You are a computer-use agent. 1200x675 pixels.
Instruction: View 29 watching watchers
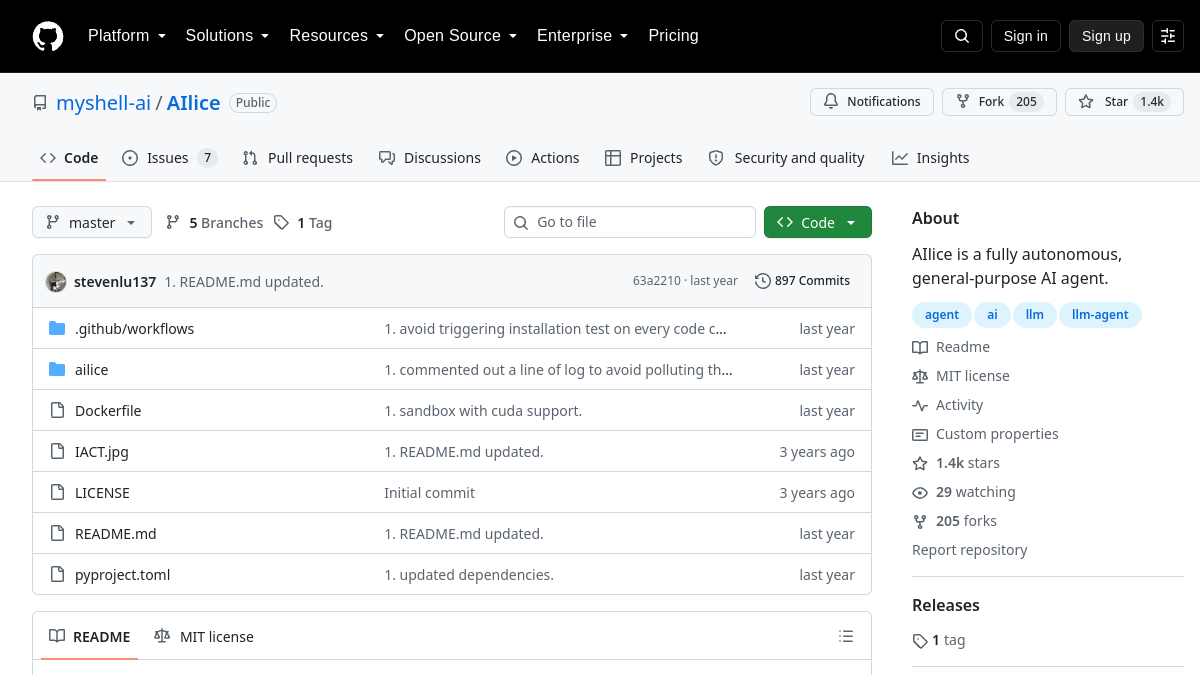pos(964,492)
